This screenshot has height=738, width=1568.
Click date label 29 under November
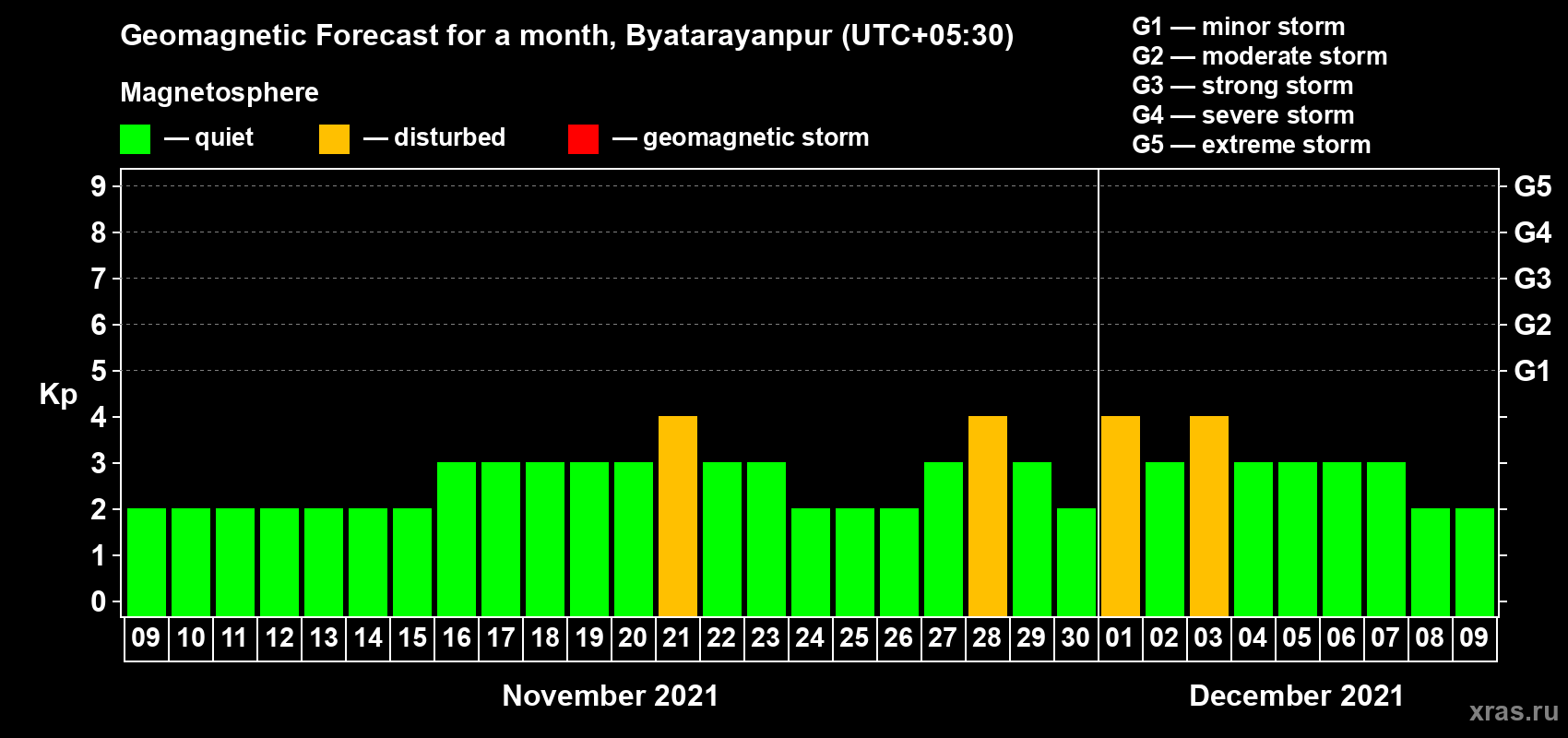(1031, 638)
